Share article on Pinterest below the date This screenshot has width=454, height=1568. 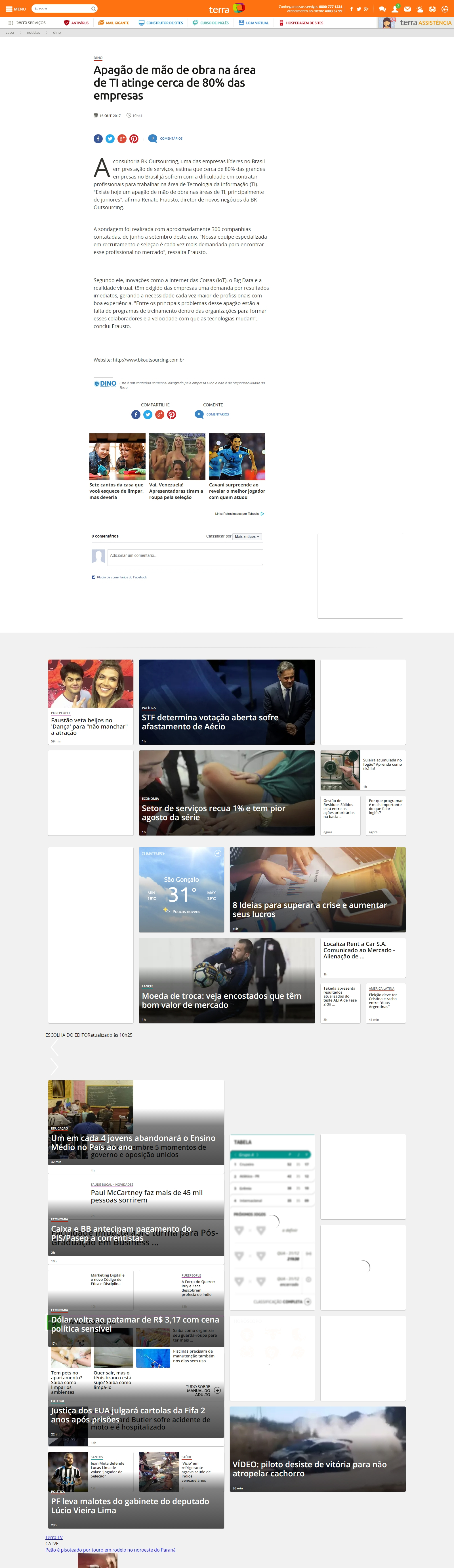[134, 139]
